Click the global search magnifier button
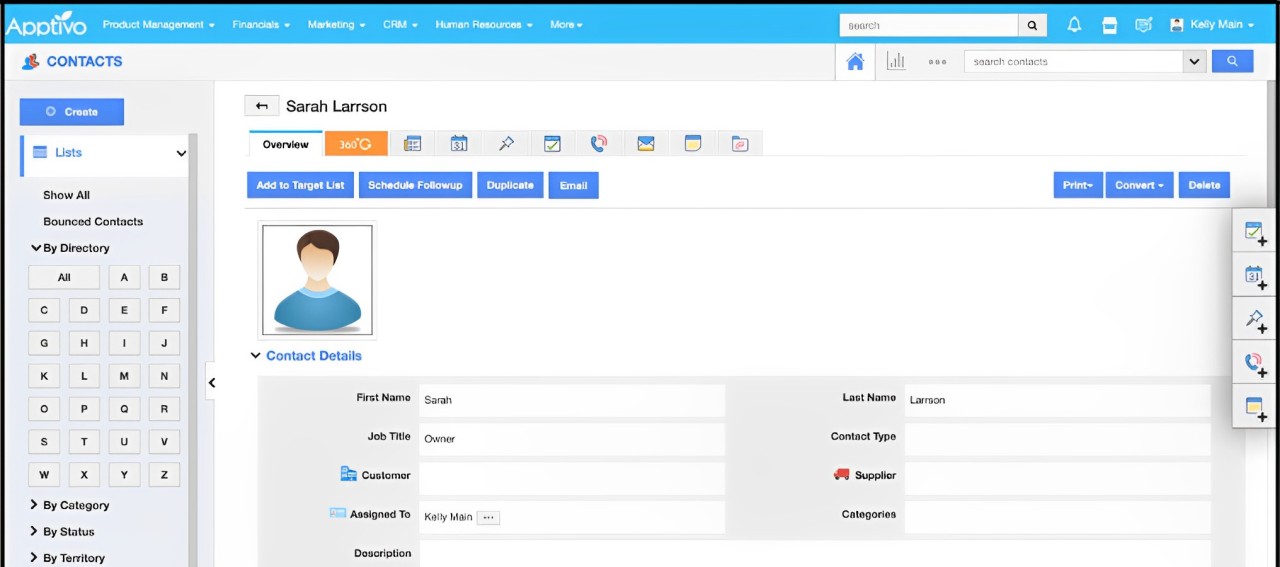Viewport: 1280px width, 567px height. click(1033, 25)
